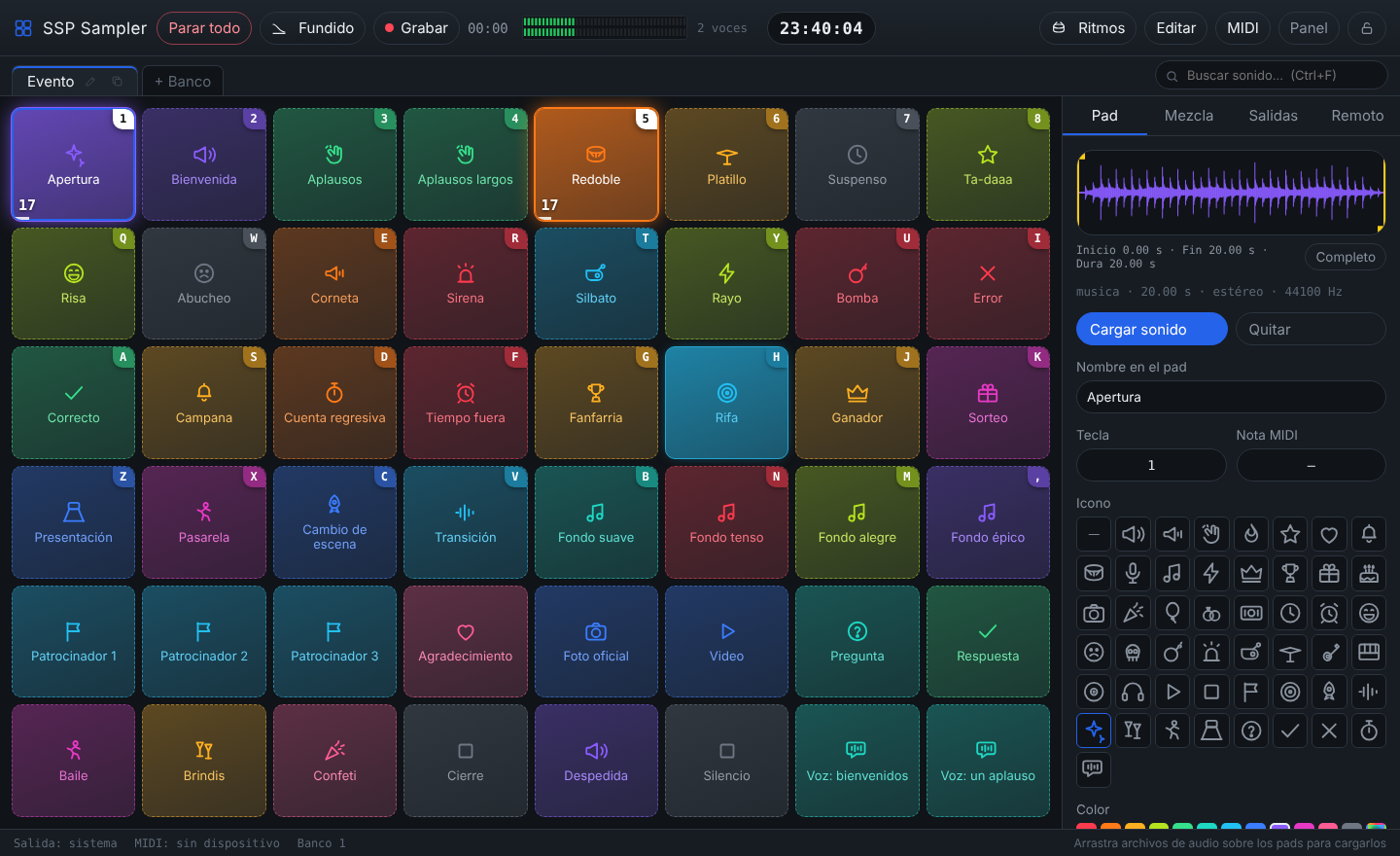The width and height of the screenshot is (1400, 856).
Task: Toggle the side Panel visibility
Action: [1309, 28]
